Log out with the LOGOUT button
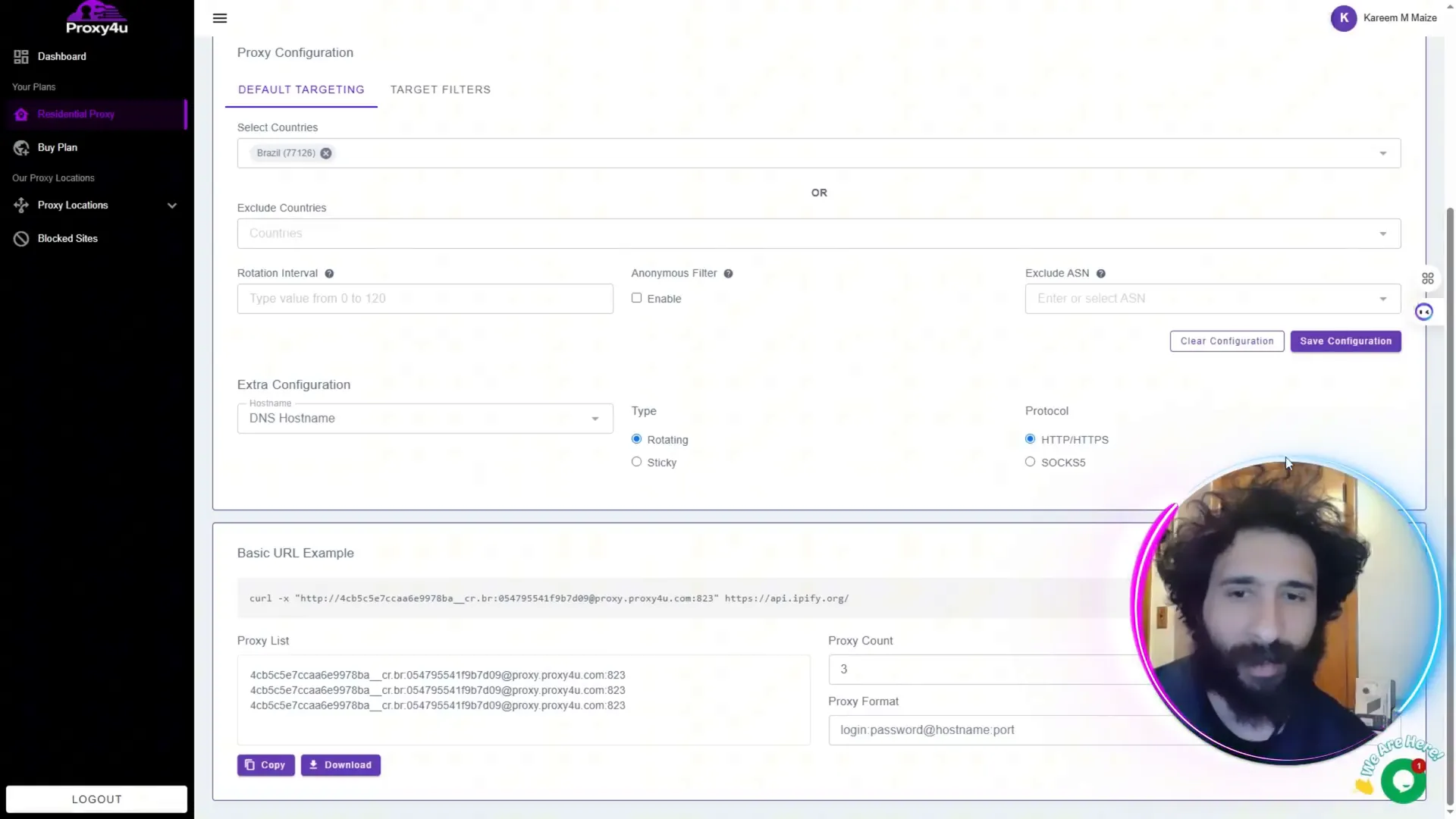 96,799
